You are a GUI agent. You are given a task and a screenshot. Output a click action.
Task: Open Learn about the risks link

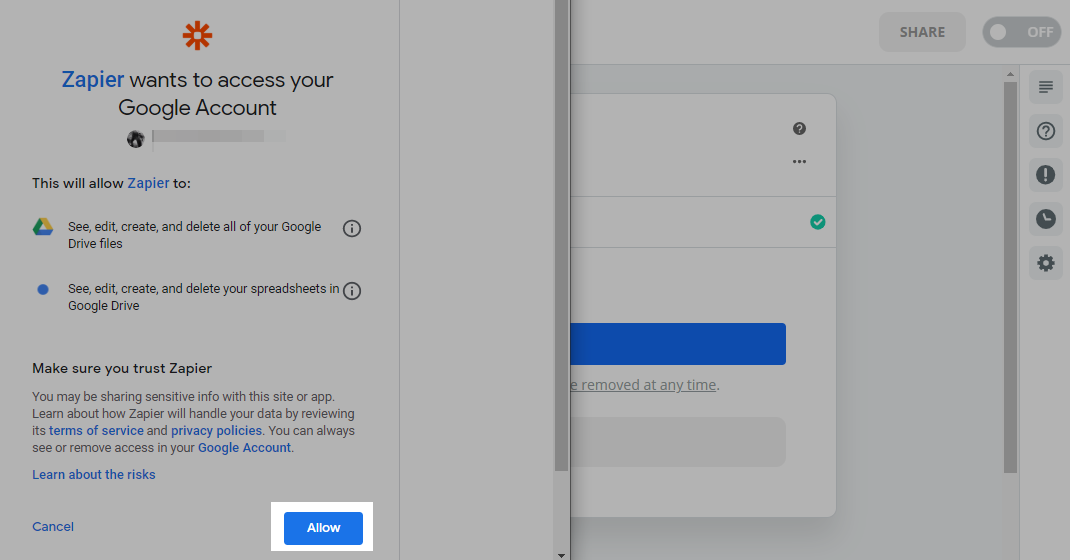(x=93, y=475)
